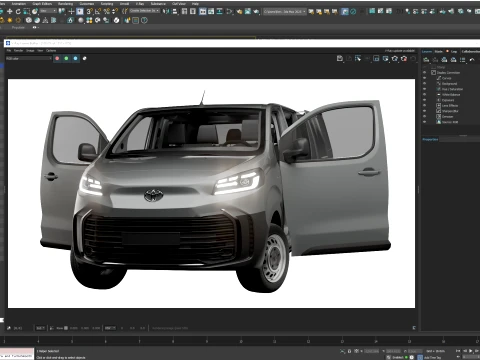This screenshot has width=480, height=360.
Task: Open the V-Ray menu
Action: click(x=140, y=4)
